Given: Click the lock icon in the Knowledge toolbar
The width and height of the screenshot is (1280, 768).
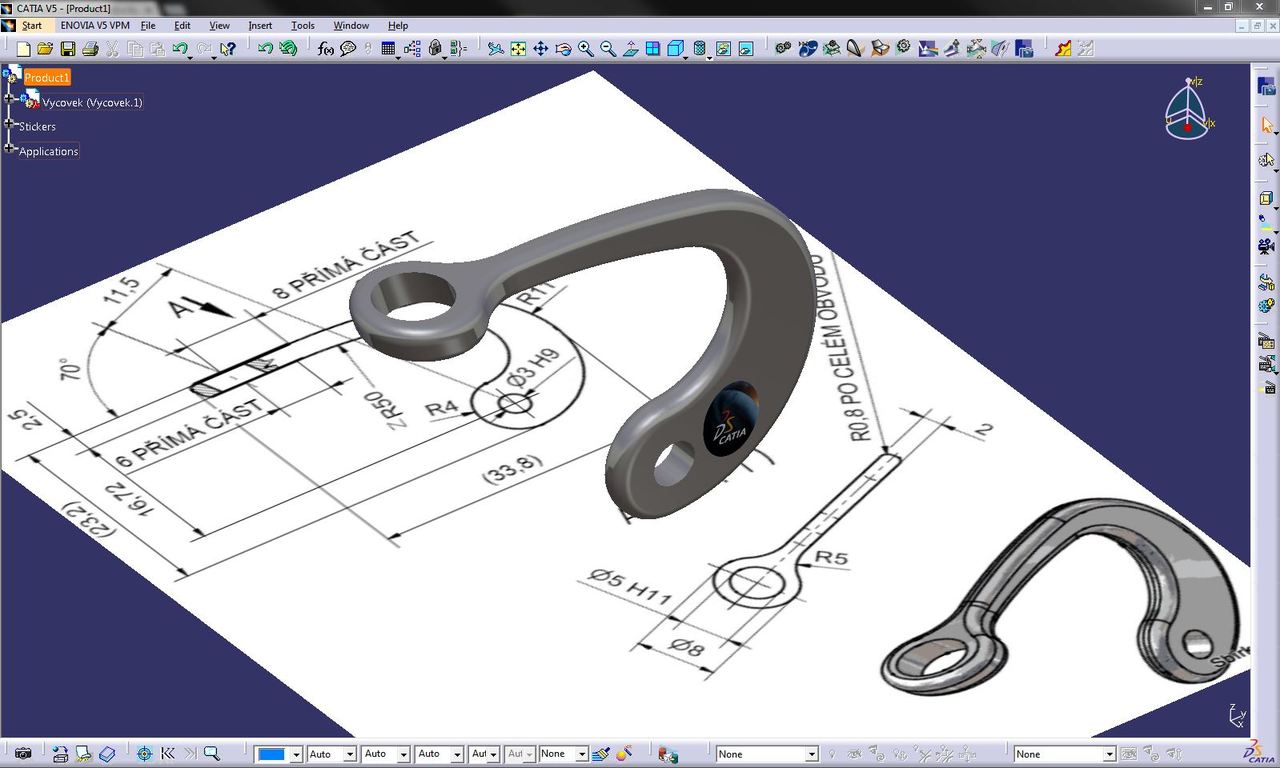Looking at the screenshot, I should (x=435, y=48).
